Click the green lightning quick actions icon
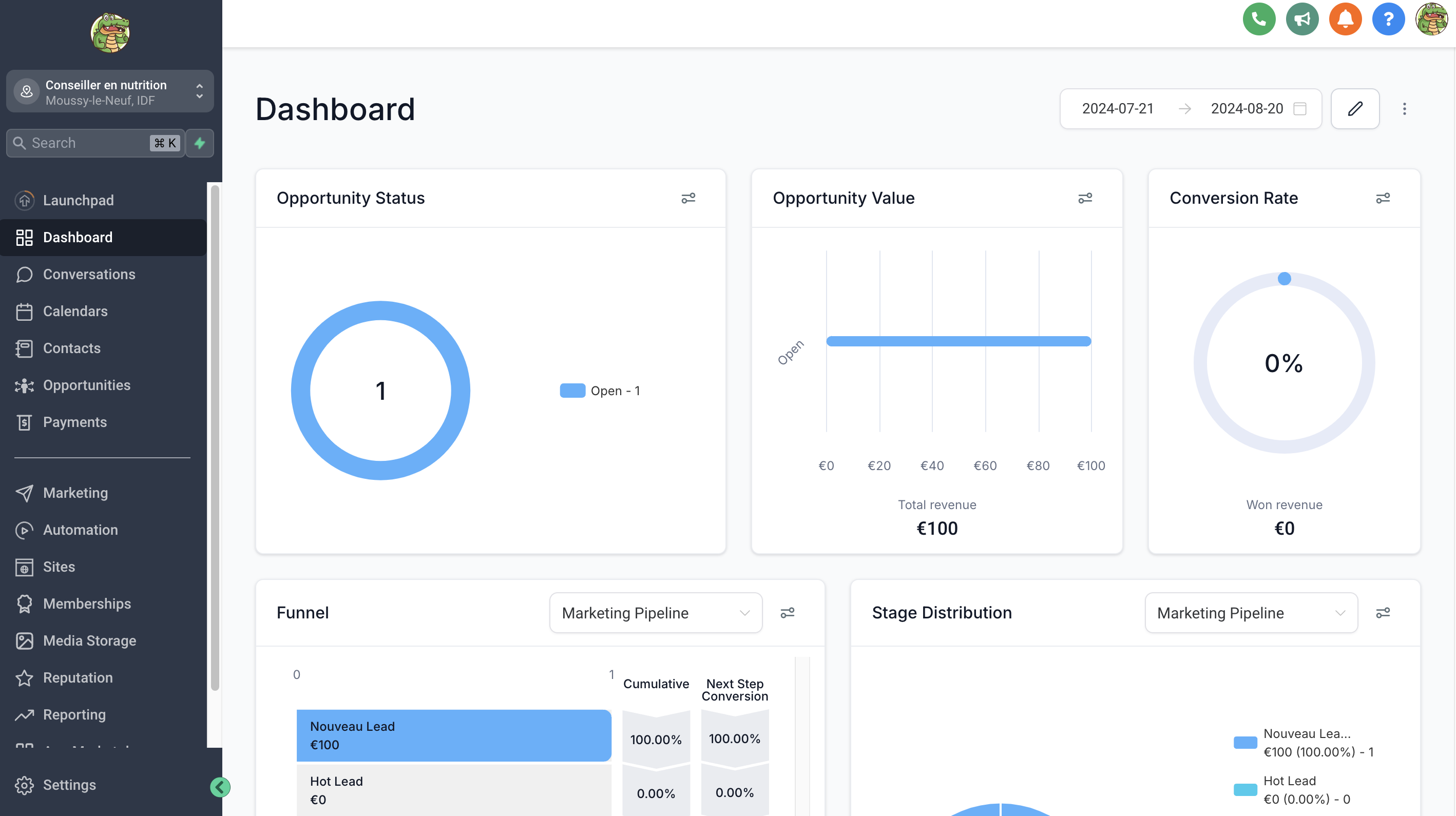This screenshot has height=816, width=1456. click(x=200, y=143)
